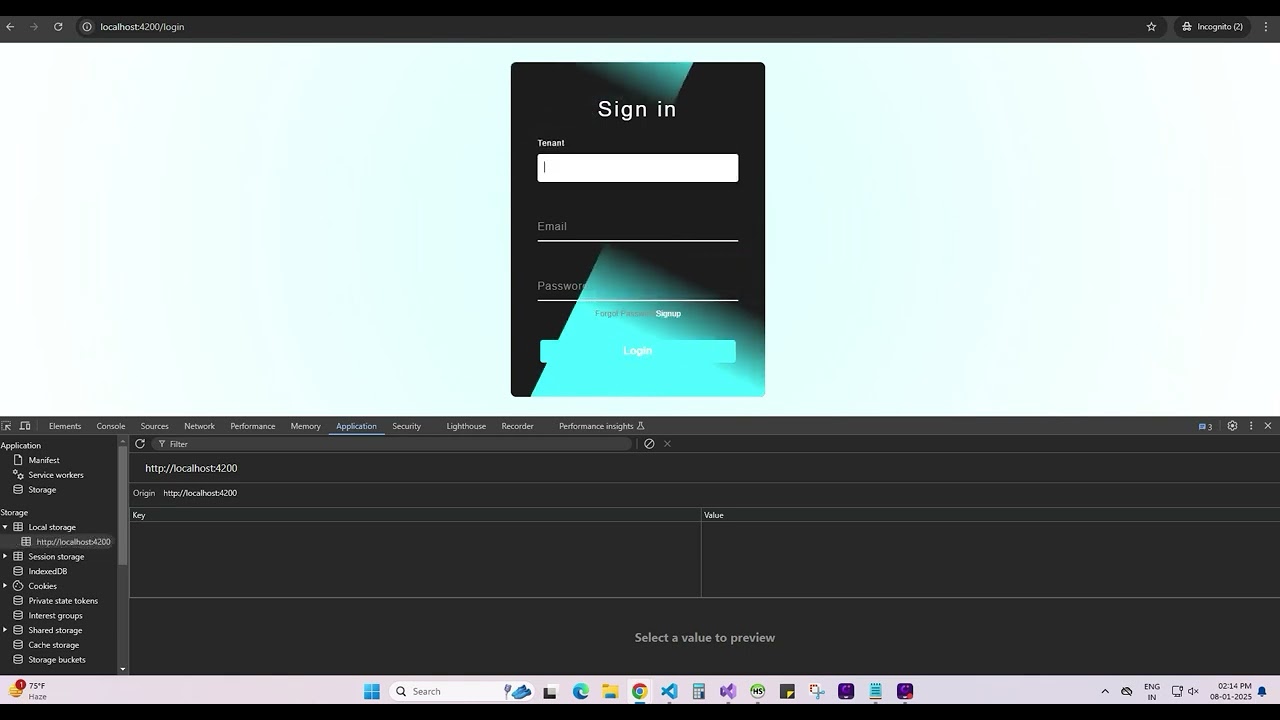This screenshot has width=1280, height=720.
Task: Click the inspect element picker icon
Action: tap(7, 426)
